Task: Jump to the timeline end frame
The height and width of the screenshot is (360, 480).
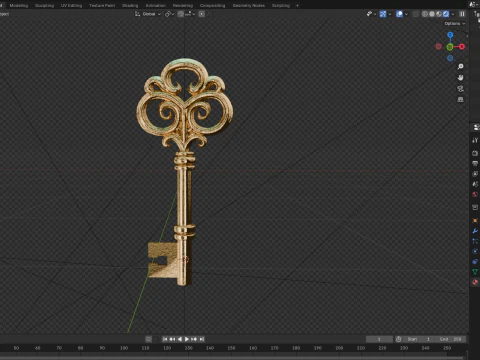Action: pos(201,339)
